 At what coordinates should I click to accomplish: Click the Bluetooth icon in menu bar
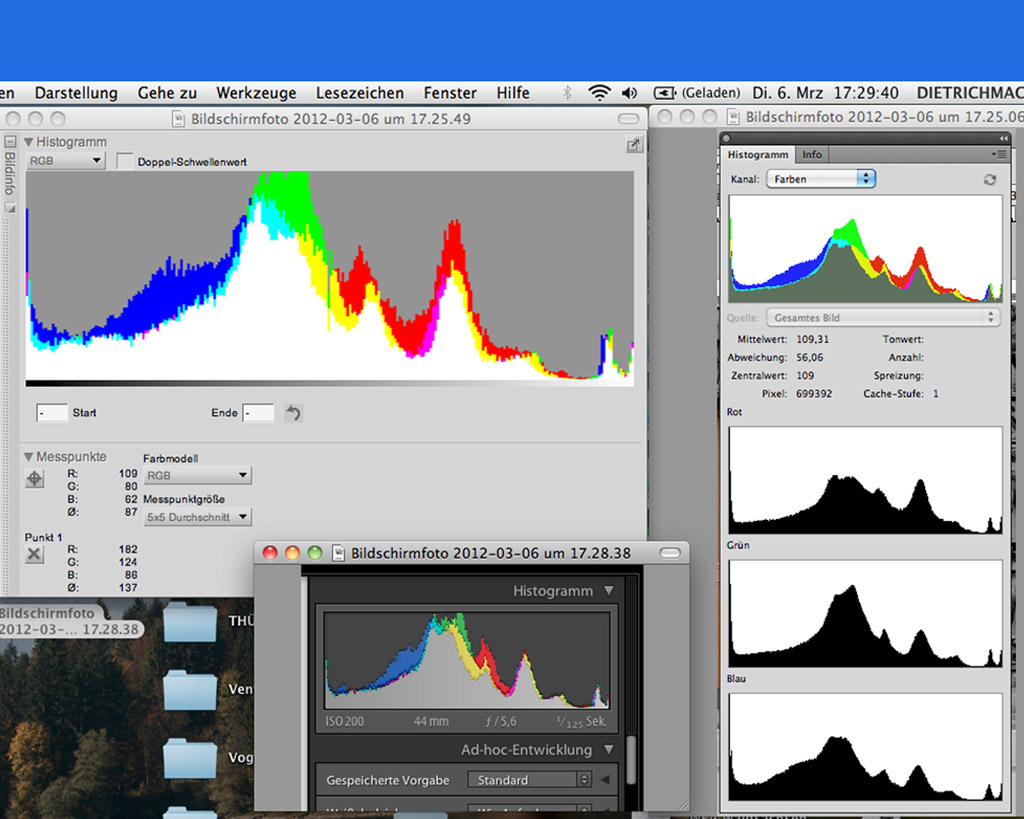(x=567, y=93)
